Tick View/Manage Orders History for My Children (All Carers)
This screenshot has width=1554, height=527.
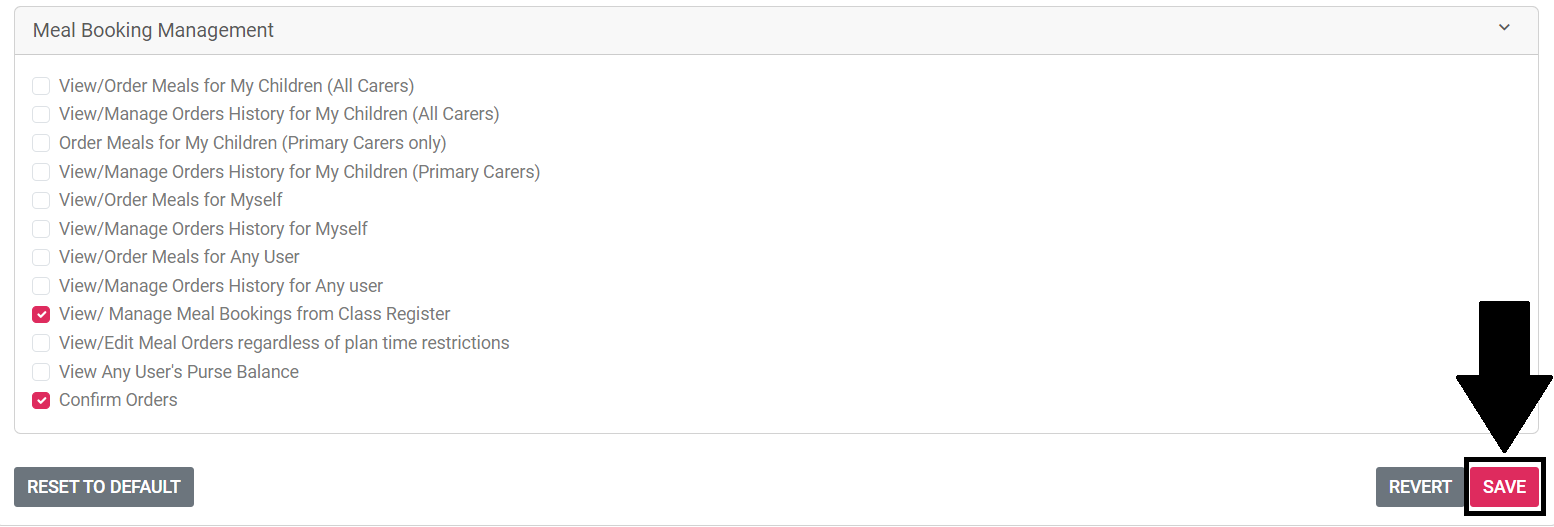41,114
